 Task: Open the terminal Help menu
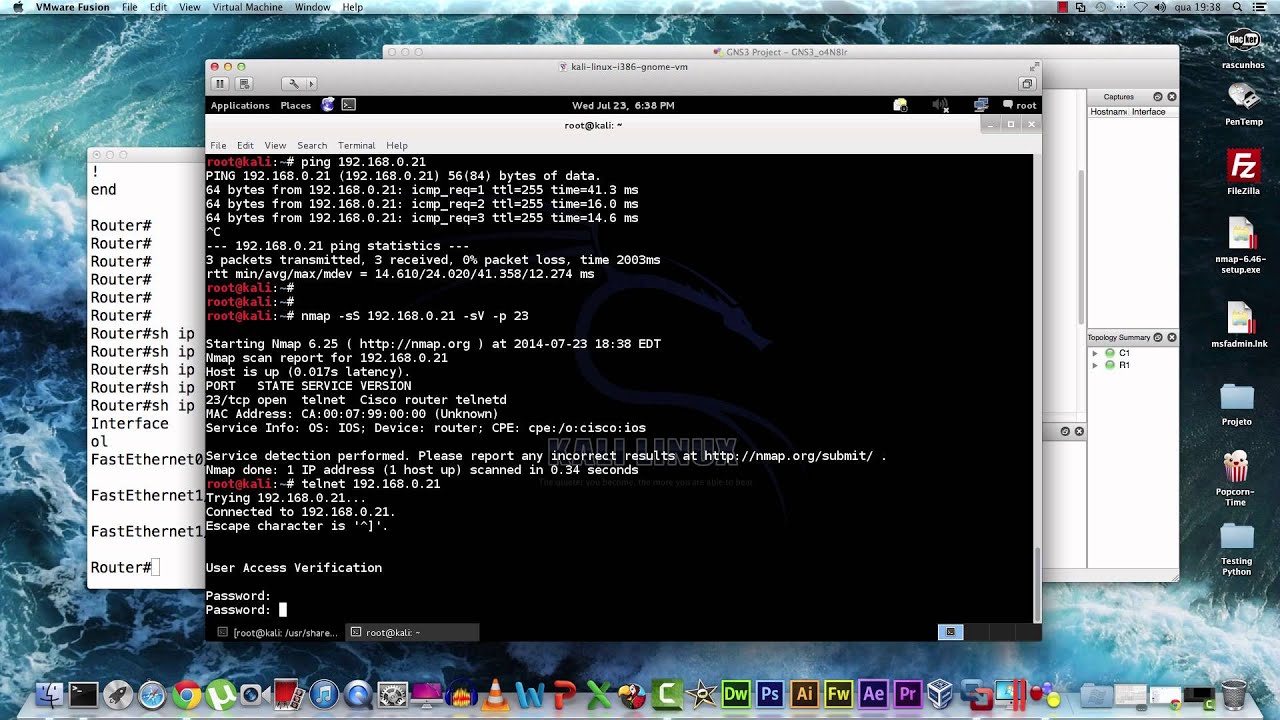coord(397,145)
